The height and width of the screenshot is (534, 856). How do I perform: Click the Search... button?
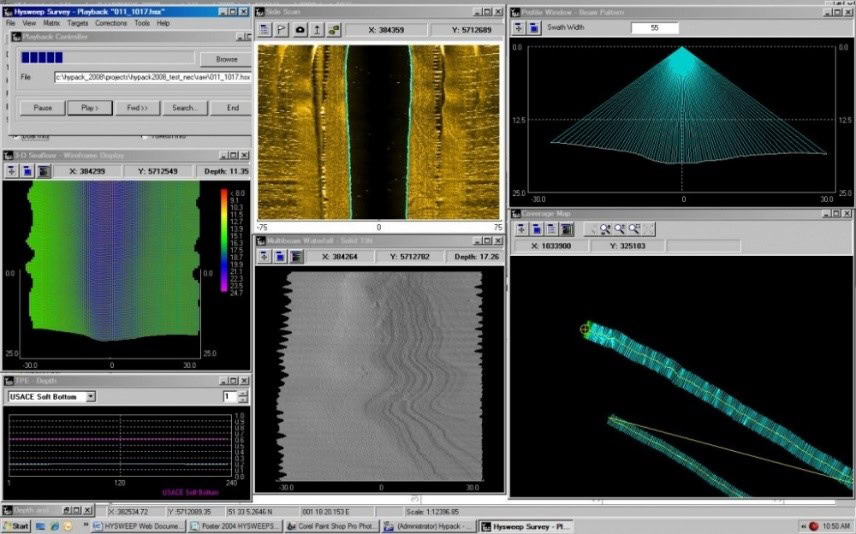(185, 108)
